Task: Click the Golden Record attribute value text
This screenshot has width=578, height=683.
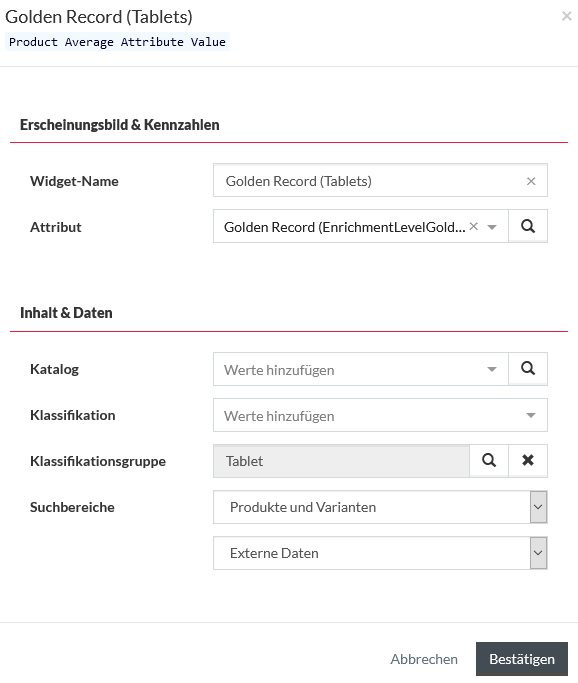Action: 345,227
